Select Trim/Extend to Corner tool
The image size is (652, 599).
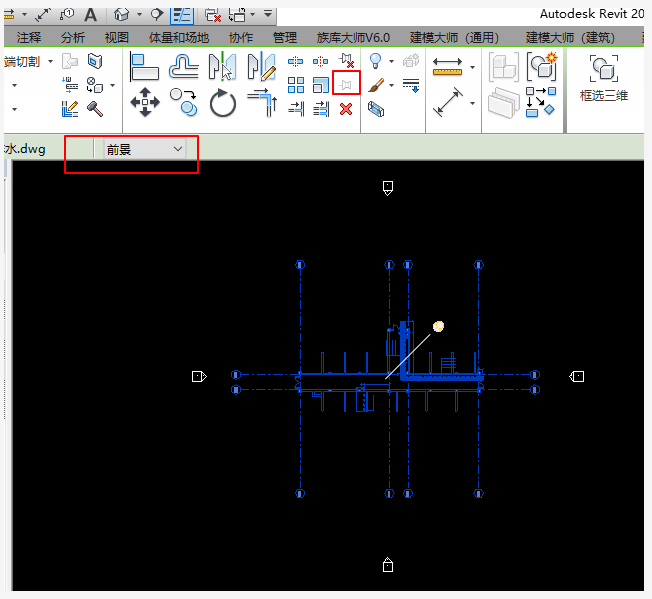tap(262, 103)
